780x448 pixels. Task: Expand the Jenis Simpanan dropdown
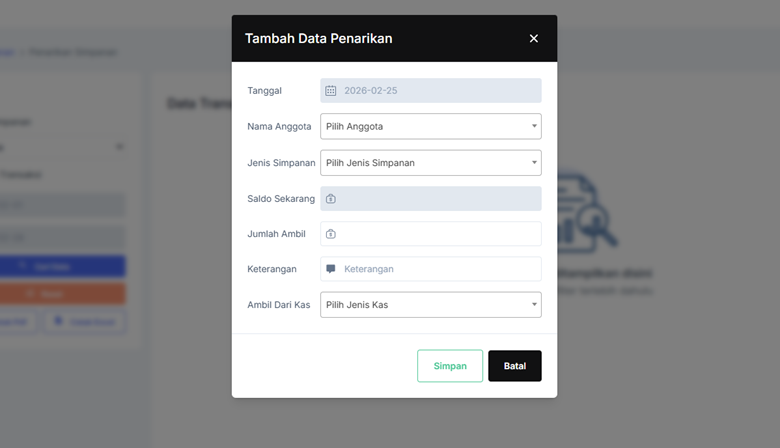point(430,162)
